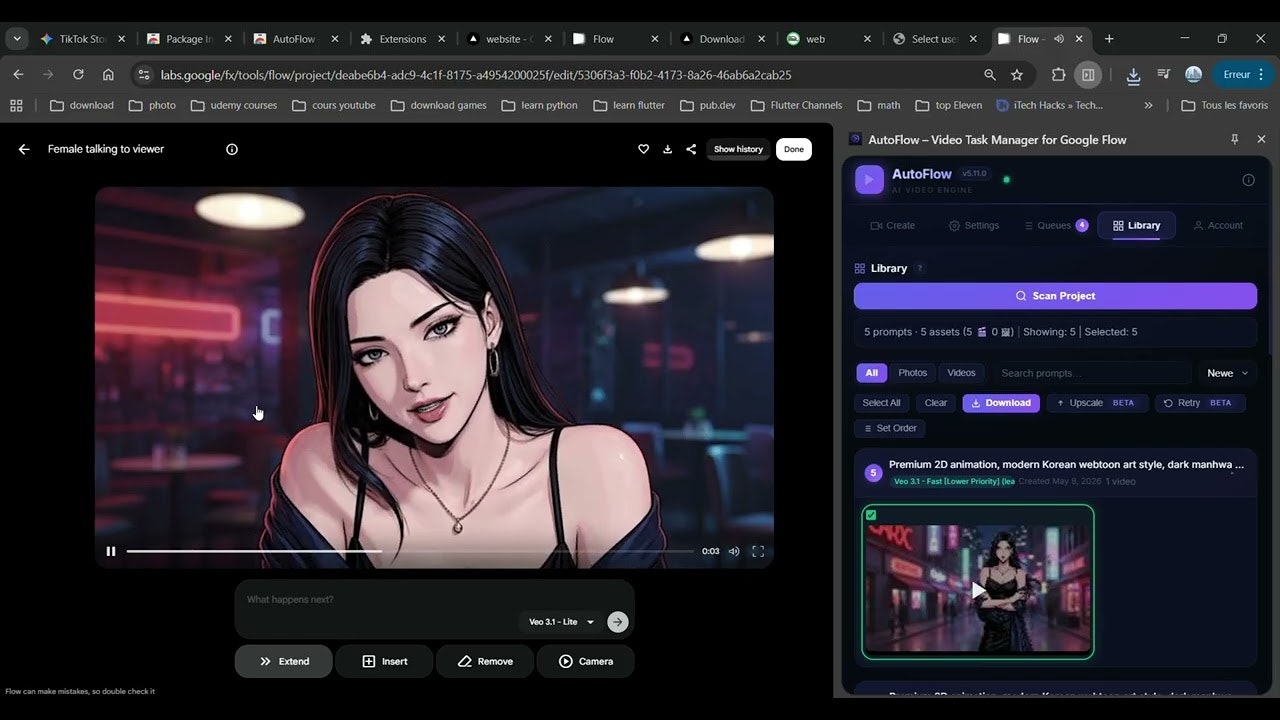This screenshot has width=1280, height=720.
Task: Toggle the Chrome side panel button
Action: pos(1088,75)
